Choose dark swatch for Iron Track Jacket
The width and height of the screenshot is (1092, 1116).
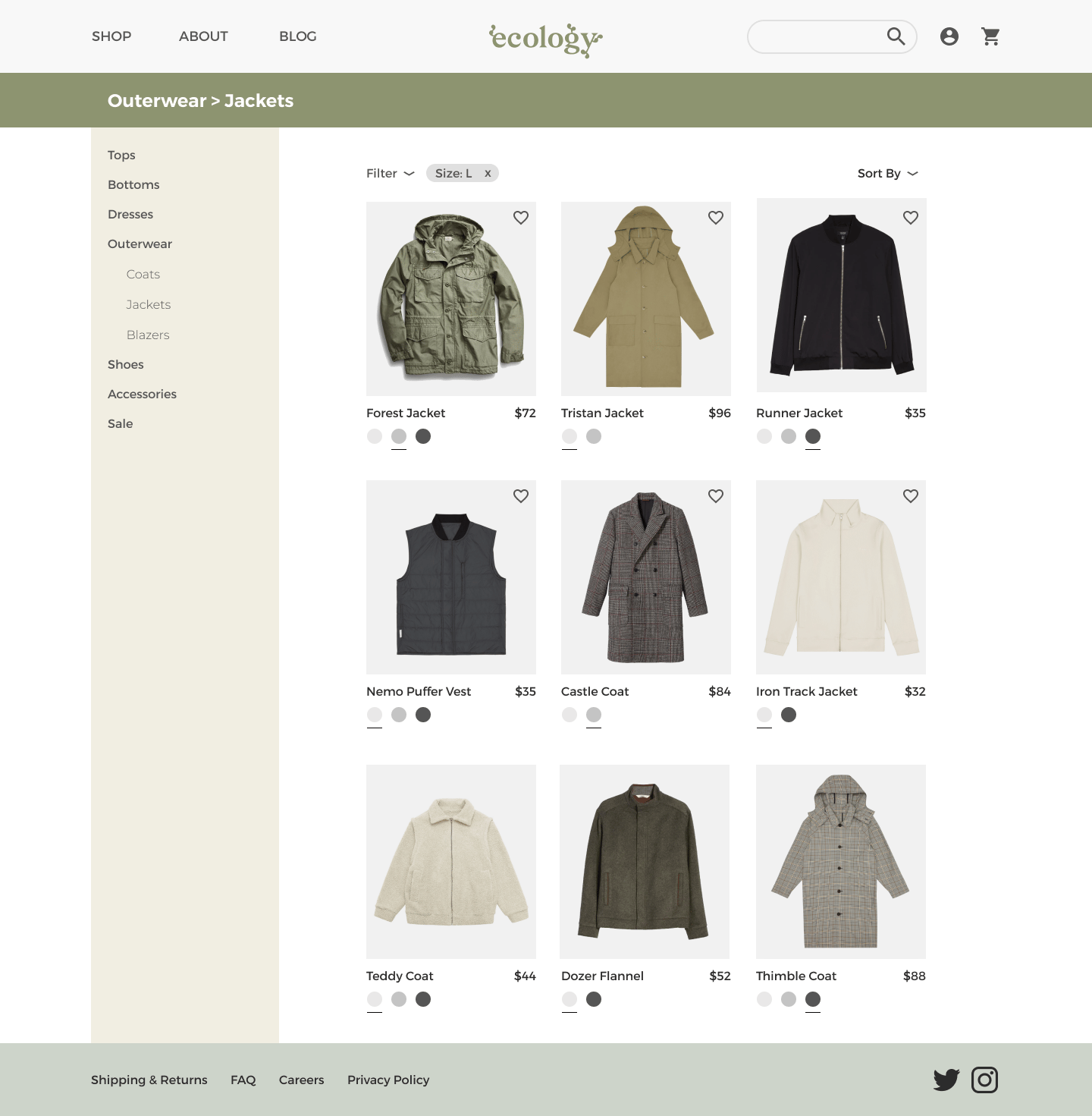click(789, 715)
